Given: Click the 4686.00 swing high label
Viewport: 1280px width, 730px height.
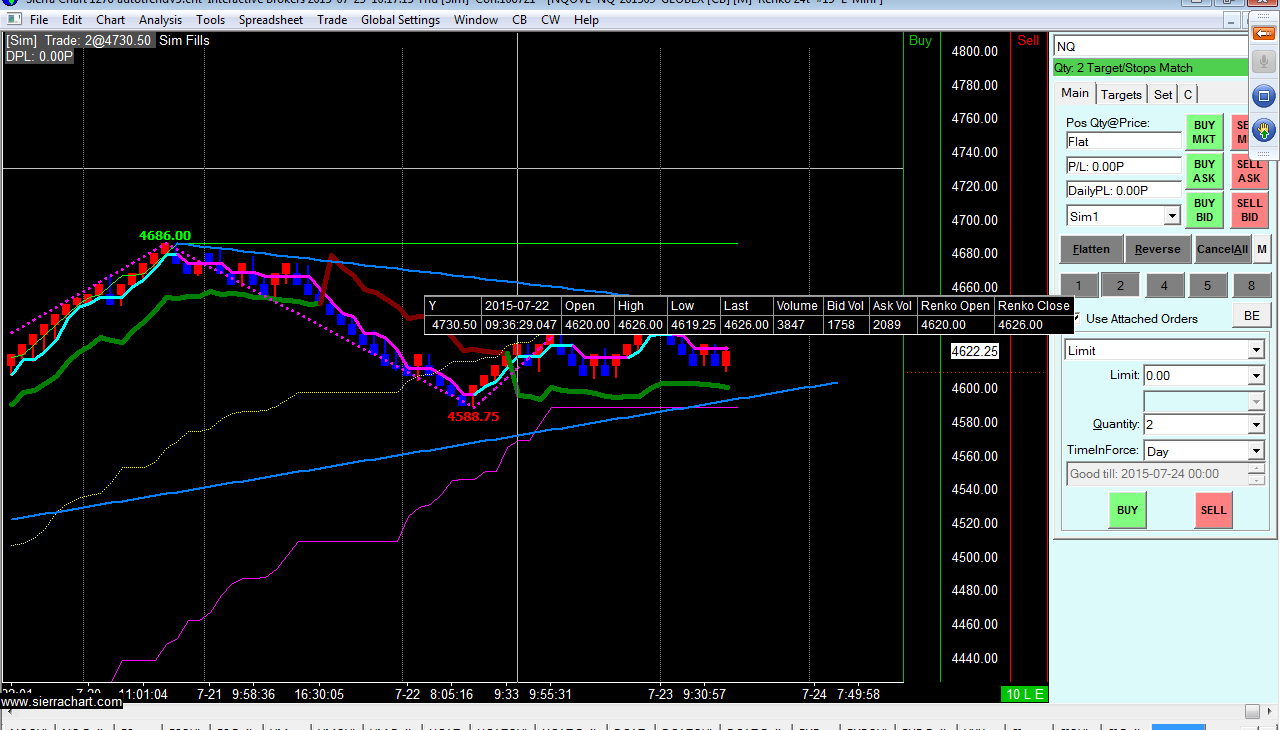Looking at the screenshot, I should (x=164, y=236).
